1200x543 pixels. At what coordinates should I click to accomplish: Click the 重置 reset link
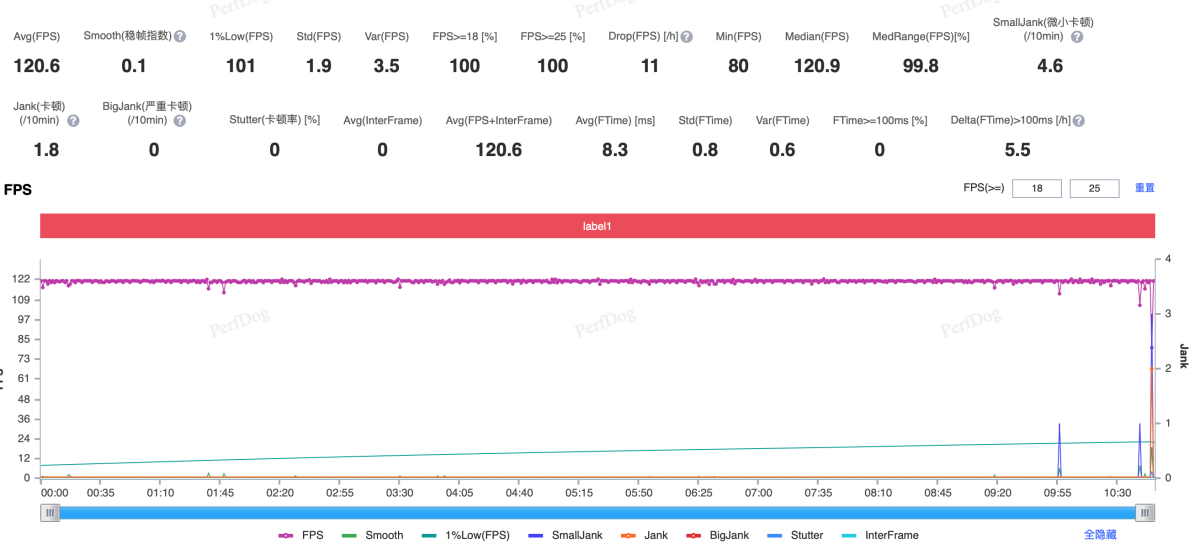point(1144,188)
